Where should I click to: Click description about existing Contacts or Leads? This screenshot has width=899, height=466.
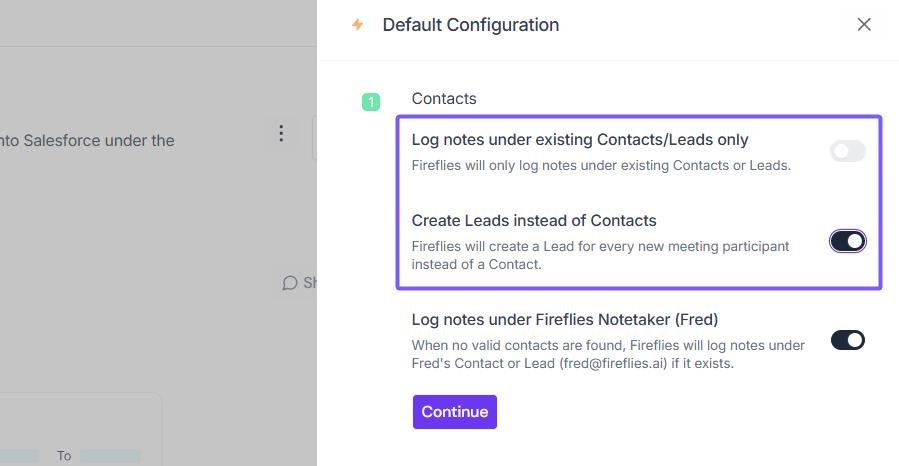600,165
